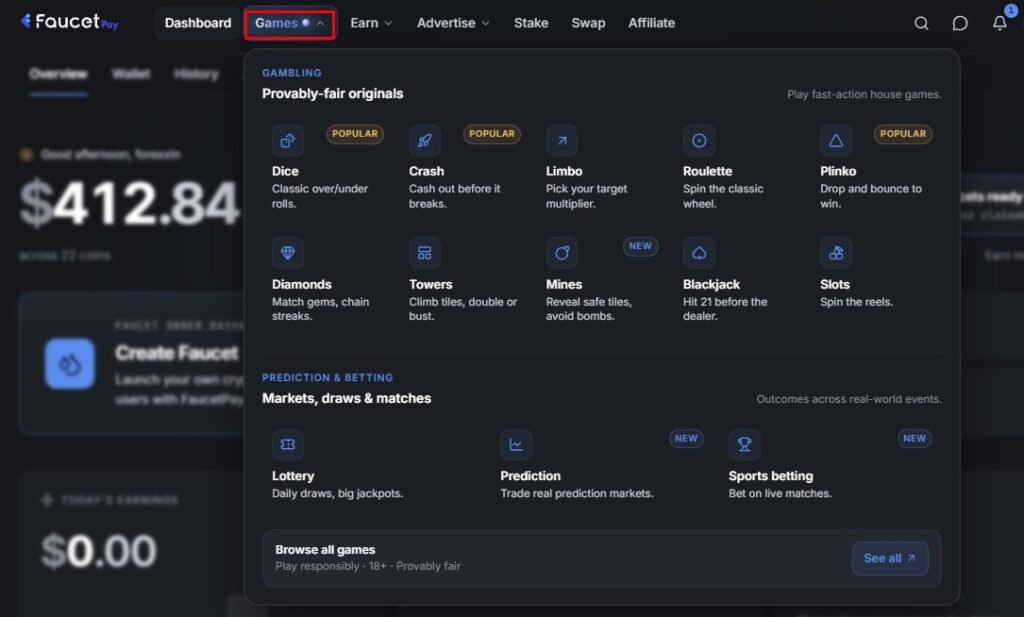The image size is (1024, 617).
Task: Click POPULAR badge on Dice
Action: coord(355,134)
